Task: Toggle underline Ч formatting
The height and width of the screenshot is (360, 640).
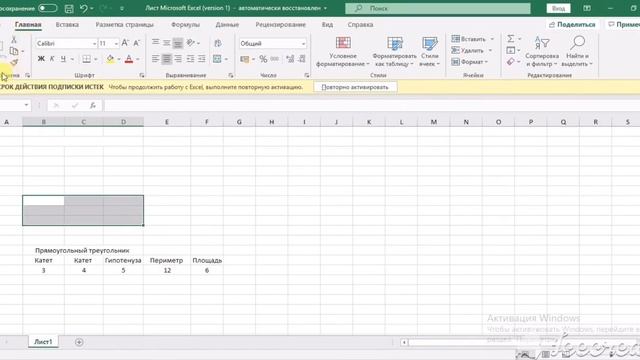Action: pos(63,59)
